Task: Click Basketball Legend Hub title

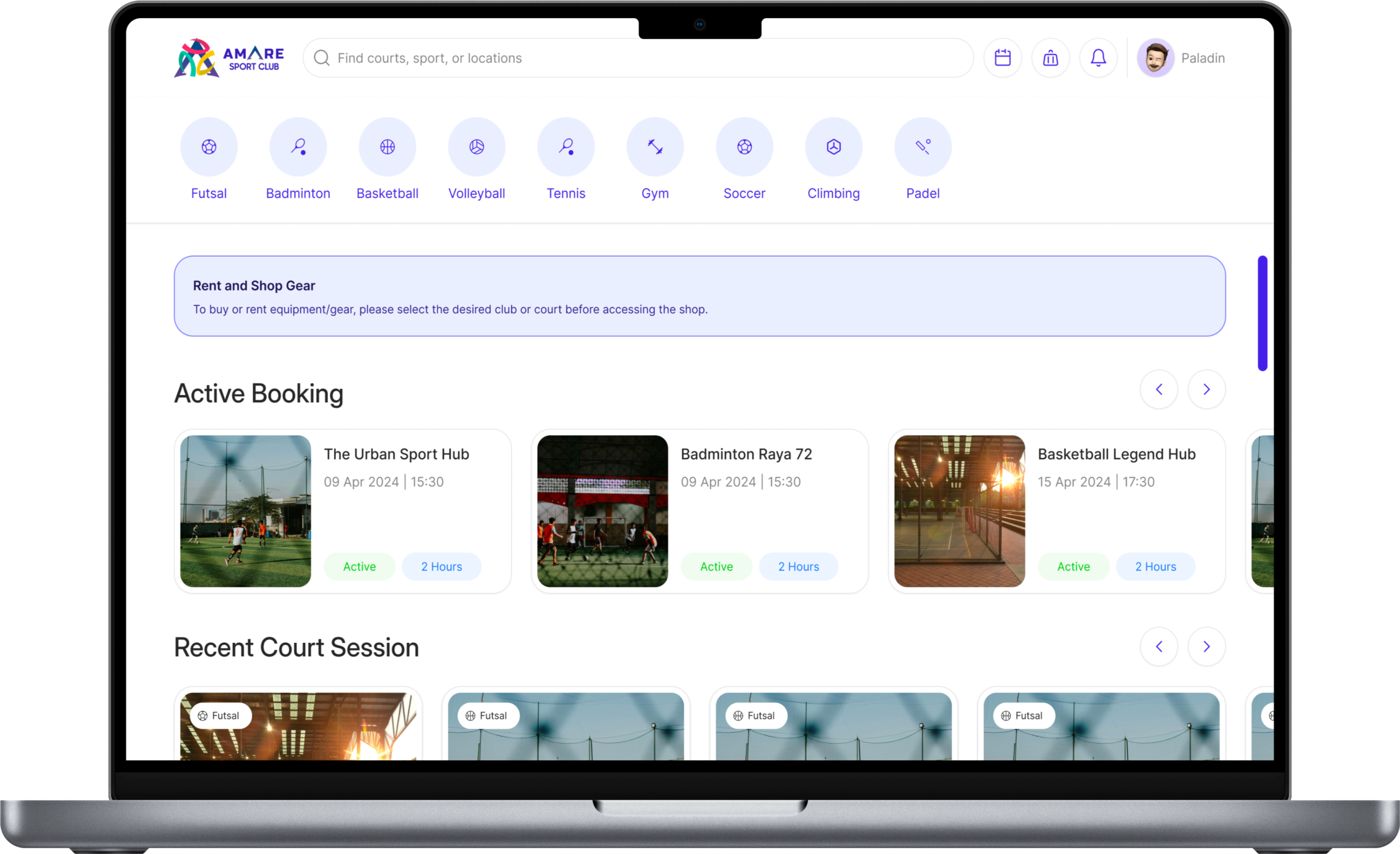Action: click(1117, 454)
